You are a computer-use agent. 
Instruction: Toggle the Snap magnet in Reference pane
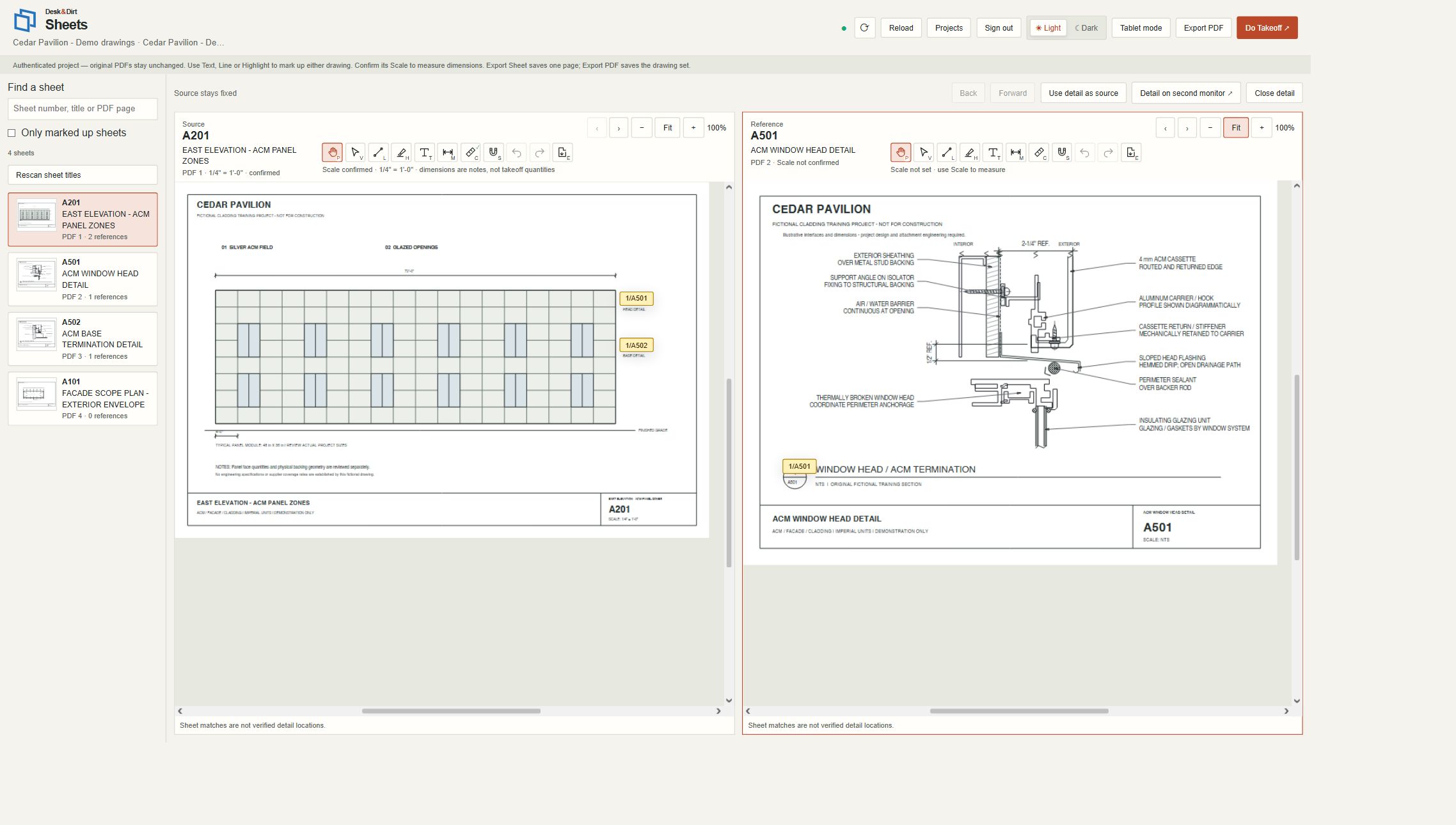[x=1062, y=152]
